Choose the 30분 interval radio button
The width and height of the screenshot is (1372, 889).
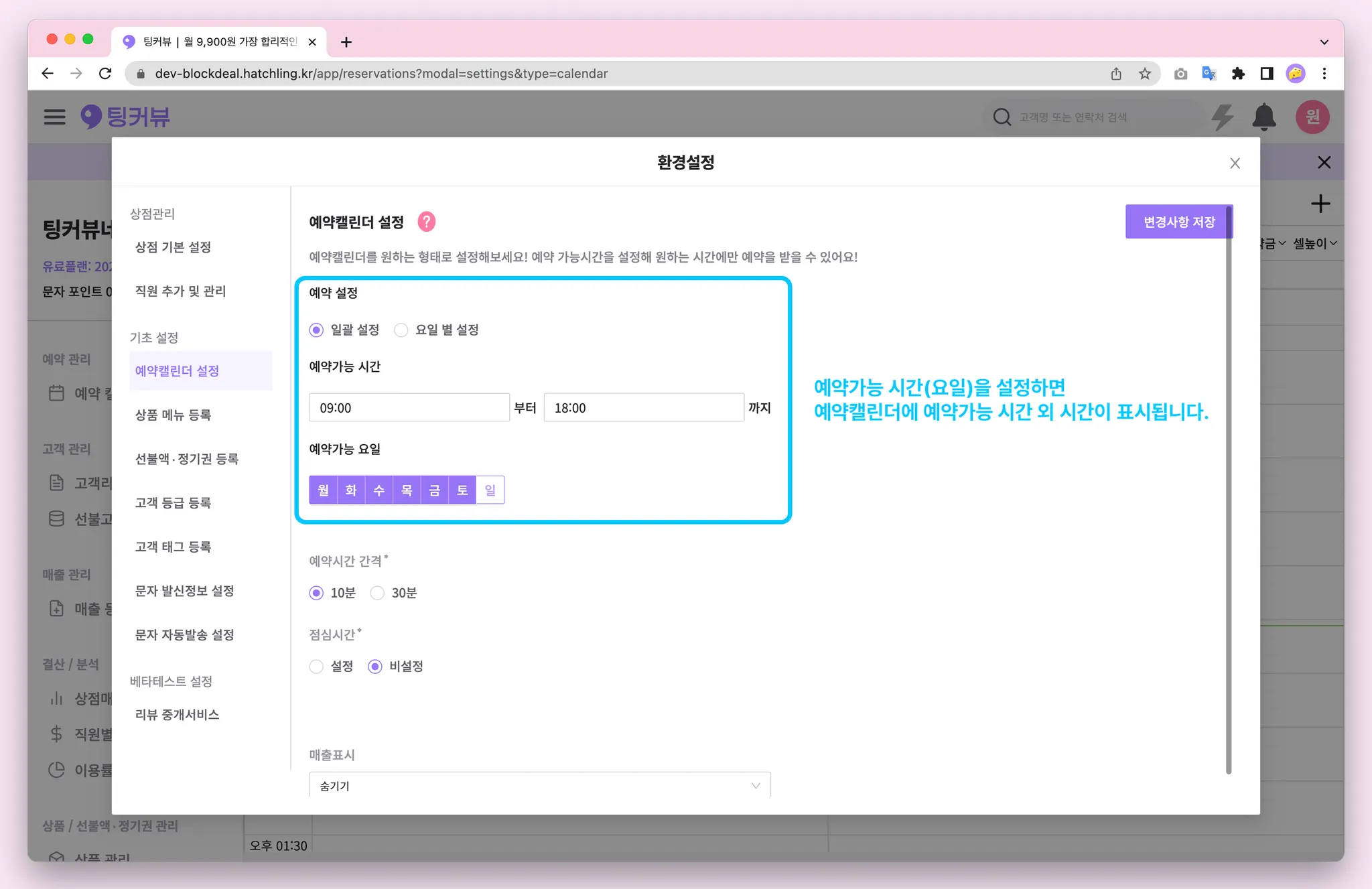point(377,593)
